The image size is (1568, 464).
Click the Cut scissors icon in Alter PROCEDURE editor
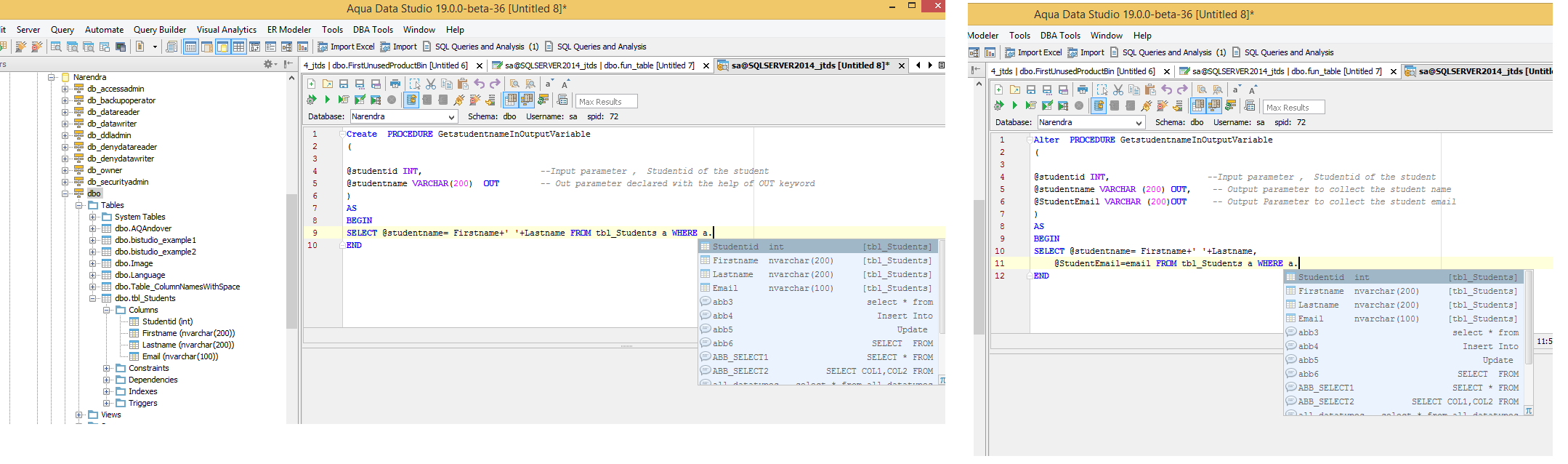point(1118,89)
